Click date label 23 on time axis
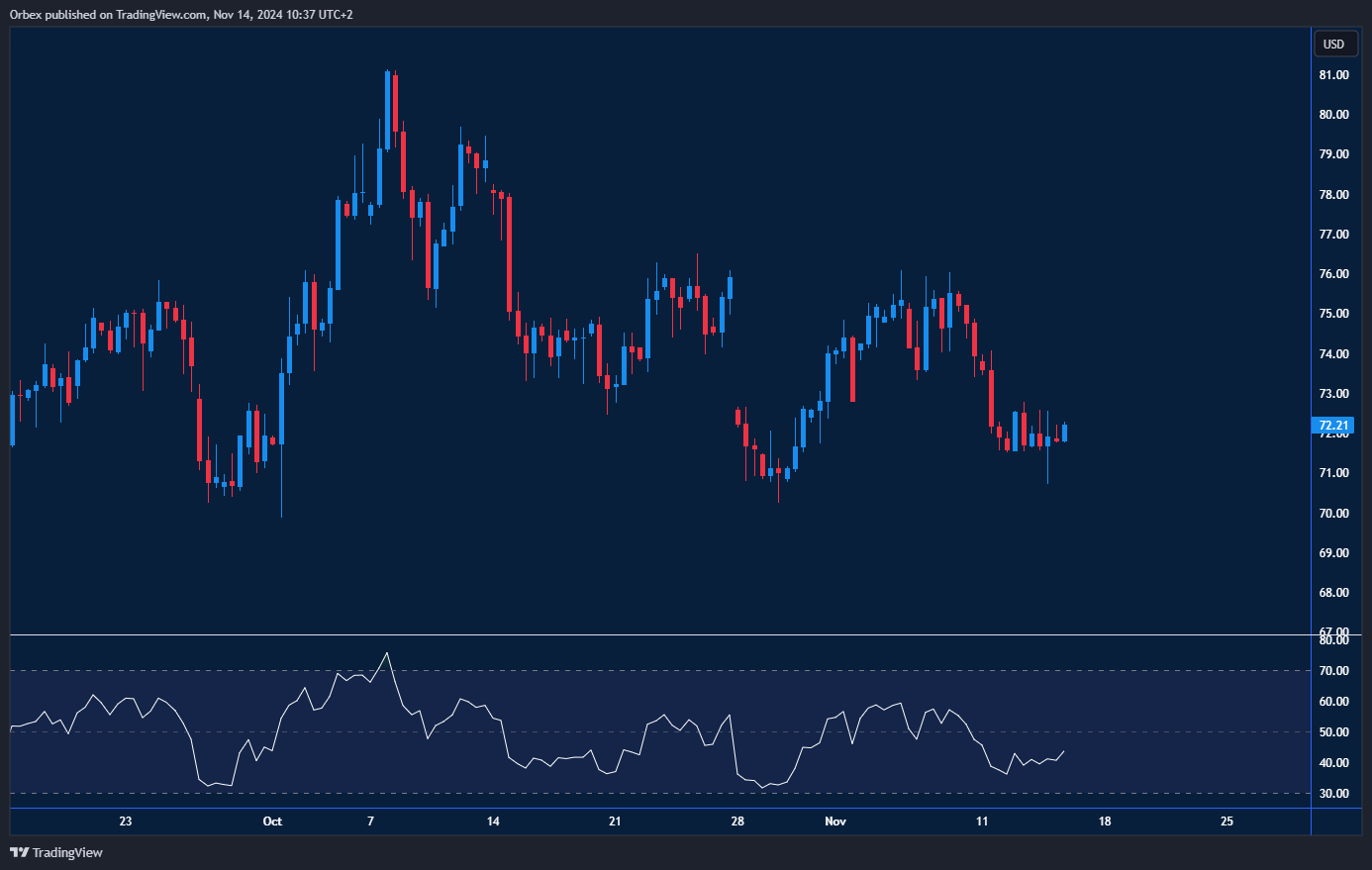This screenshot has height=870, width=1372. pyautogui.click(x=126, y=822)
